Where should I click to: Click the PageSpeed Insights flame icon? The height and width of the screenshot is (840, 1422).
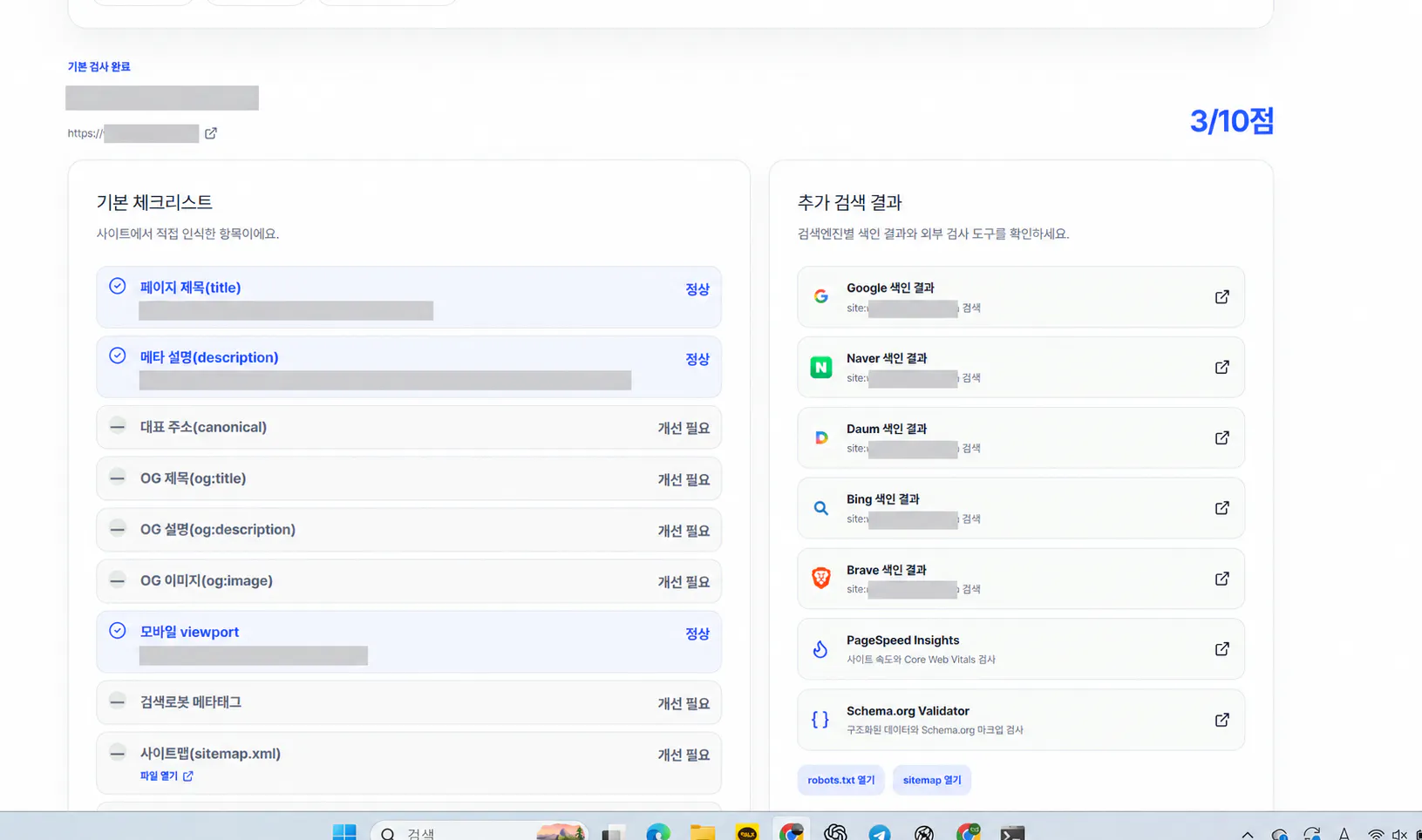(x=820, y=649)
